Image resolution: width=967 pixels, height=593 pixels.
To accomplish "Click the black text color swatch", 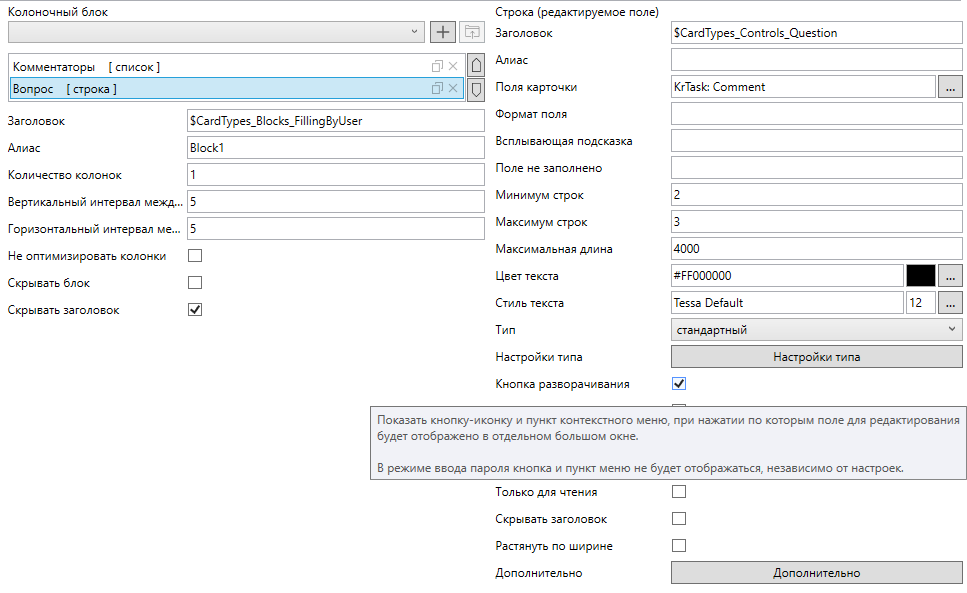I will (x=921, y=276).
